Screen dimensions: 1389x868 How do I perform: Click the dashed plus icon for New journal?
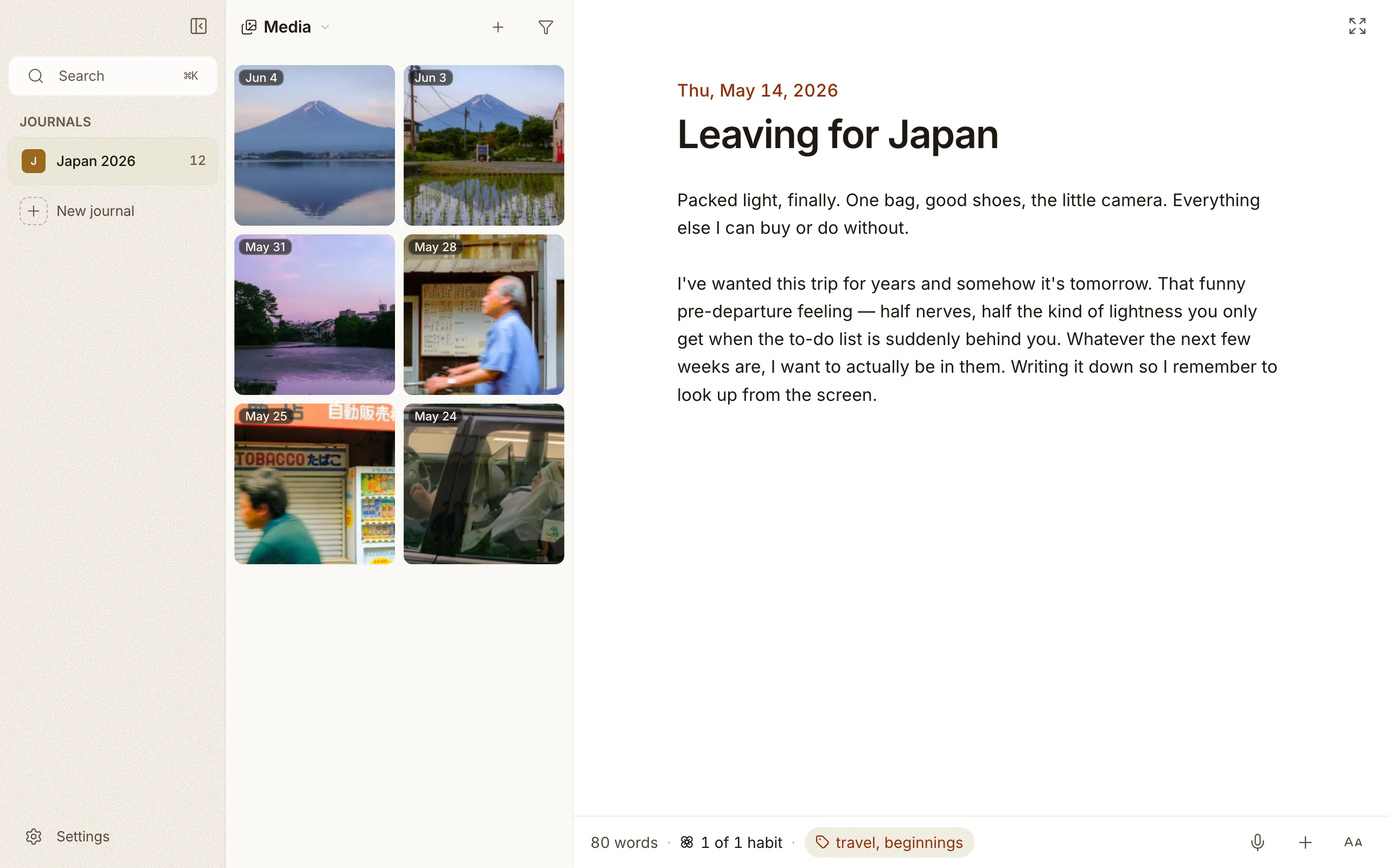tap(34, 210)
